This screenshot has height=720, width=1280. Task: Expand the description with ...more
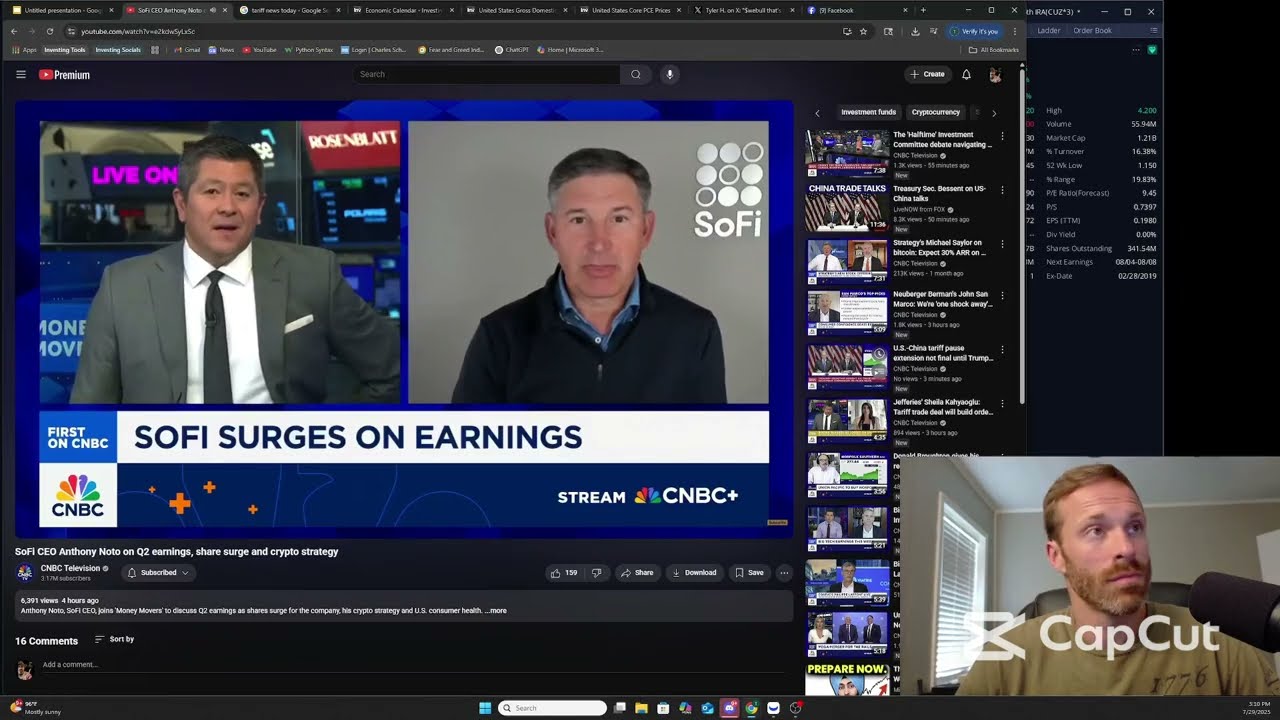(x=496, y=610)
